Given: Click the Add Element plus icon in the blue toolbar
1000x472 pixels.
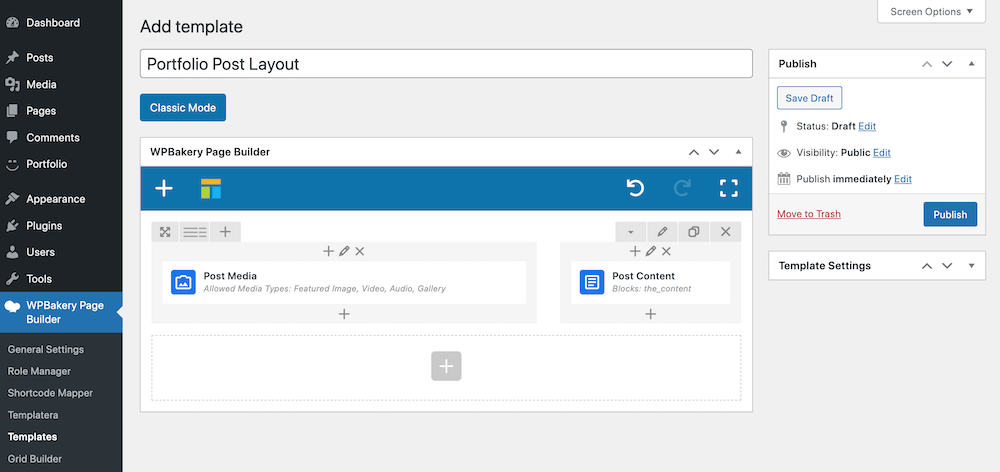Looking at the screenshot, I should click(164, 188).
